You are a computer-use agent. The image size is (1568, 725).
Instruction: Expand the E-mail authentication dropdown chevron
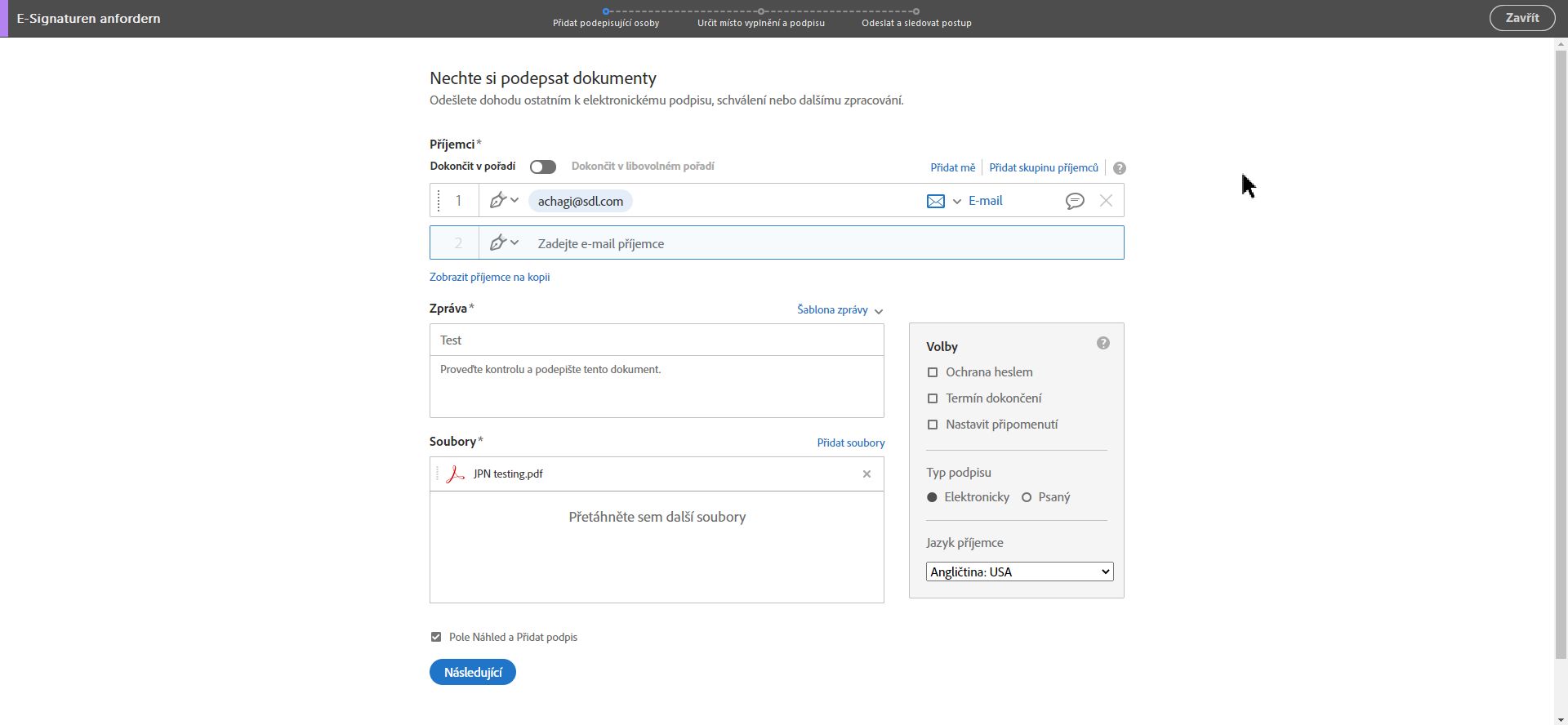(x=957, y=202)
